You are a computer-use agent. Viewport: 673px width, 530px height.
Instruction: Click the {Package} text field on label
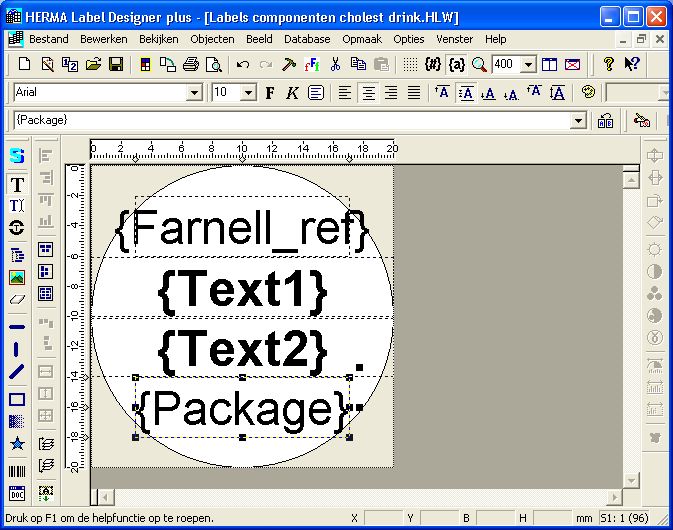pyautogui.click(x=242, y=409)
